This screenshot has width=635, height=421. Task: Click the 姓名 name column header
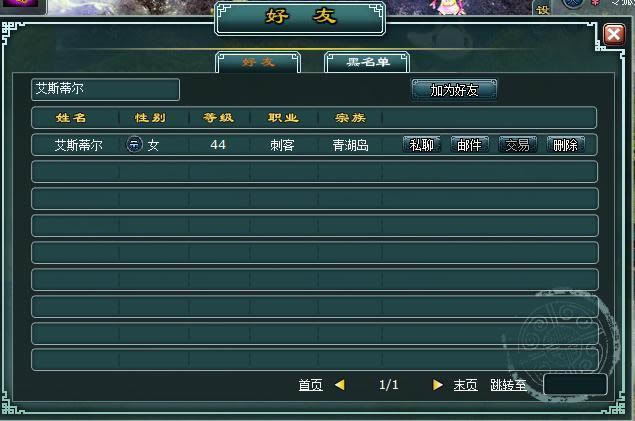[71, 118]
